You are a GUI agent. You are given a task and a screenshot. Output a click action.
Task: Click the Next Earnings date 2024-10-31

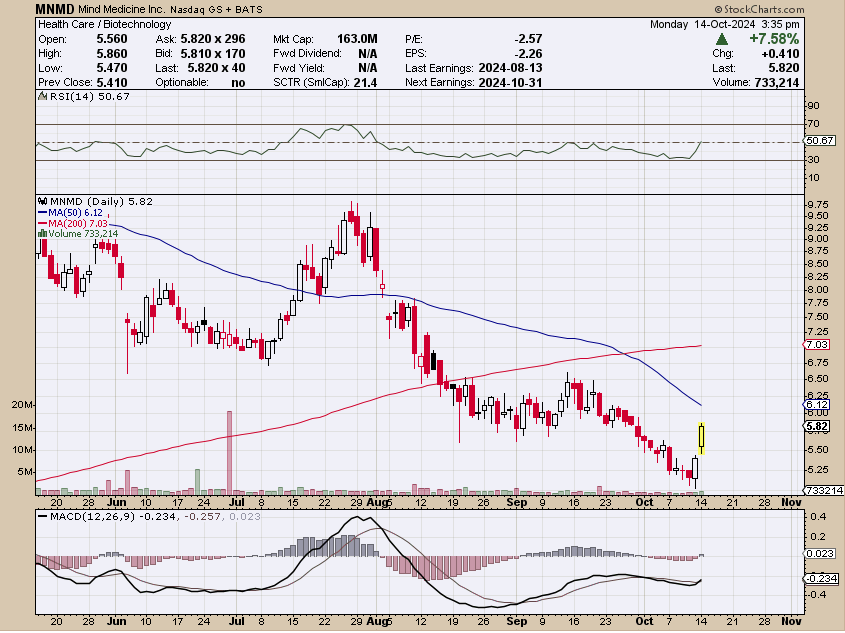coord(510,82)
